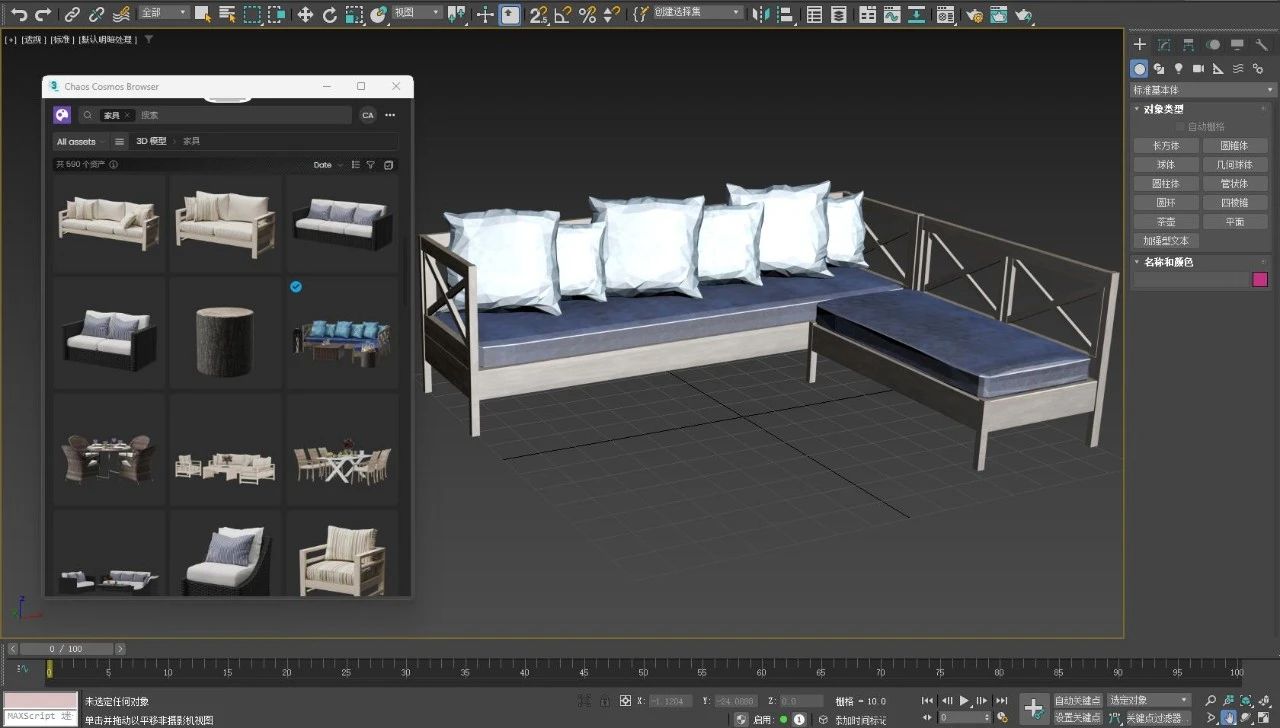Select the Move tool in the toolbar
The image size is (1280, 728).
click(x=306, y=15)
